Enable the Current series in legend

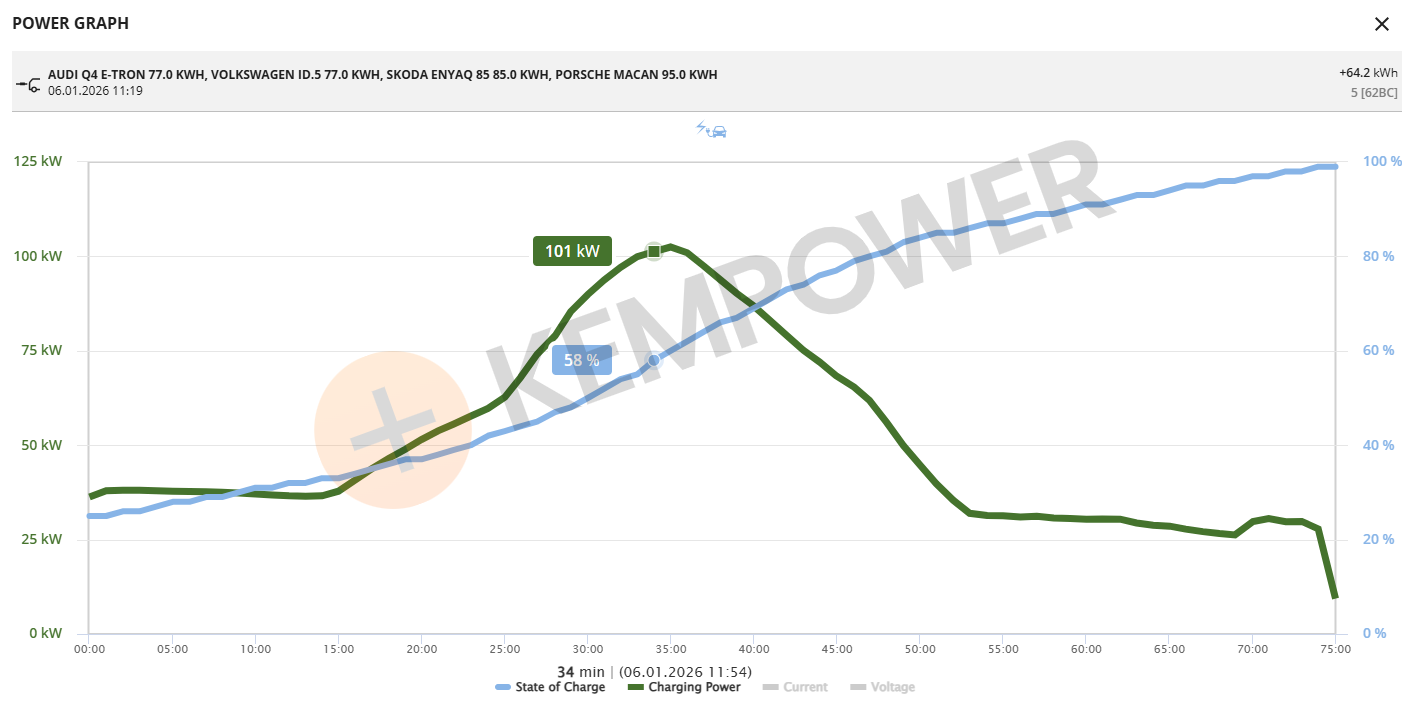coord(805,687)
